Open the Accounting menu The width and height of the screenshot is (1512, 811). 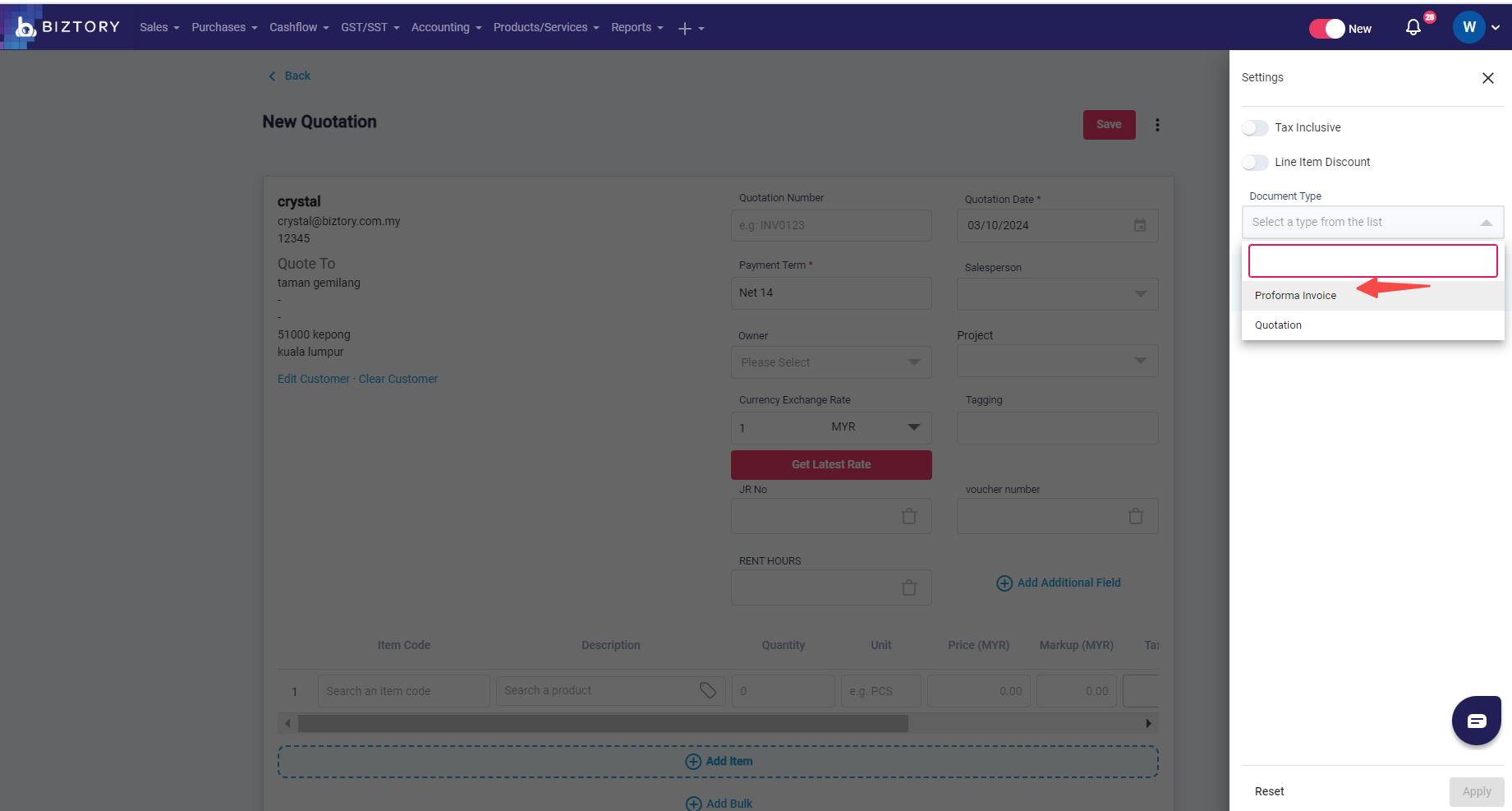tap(446, 28)
